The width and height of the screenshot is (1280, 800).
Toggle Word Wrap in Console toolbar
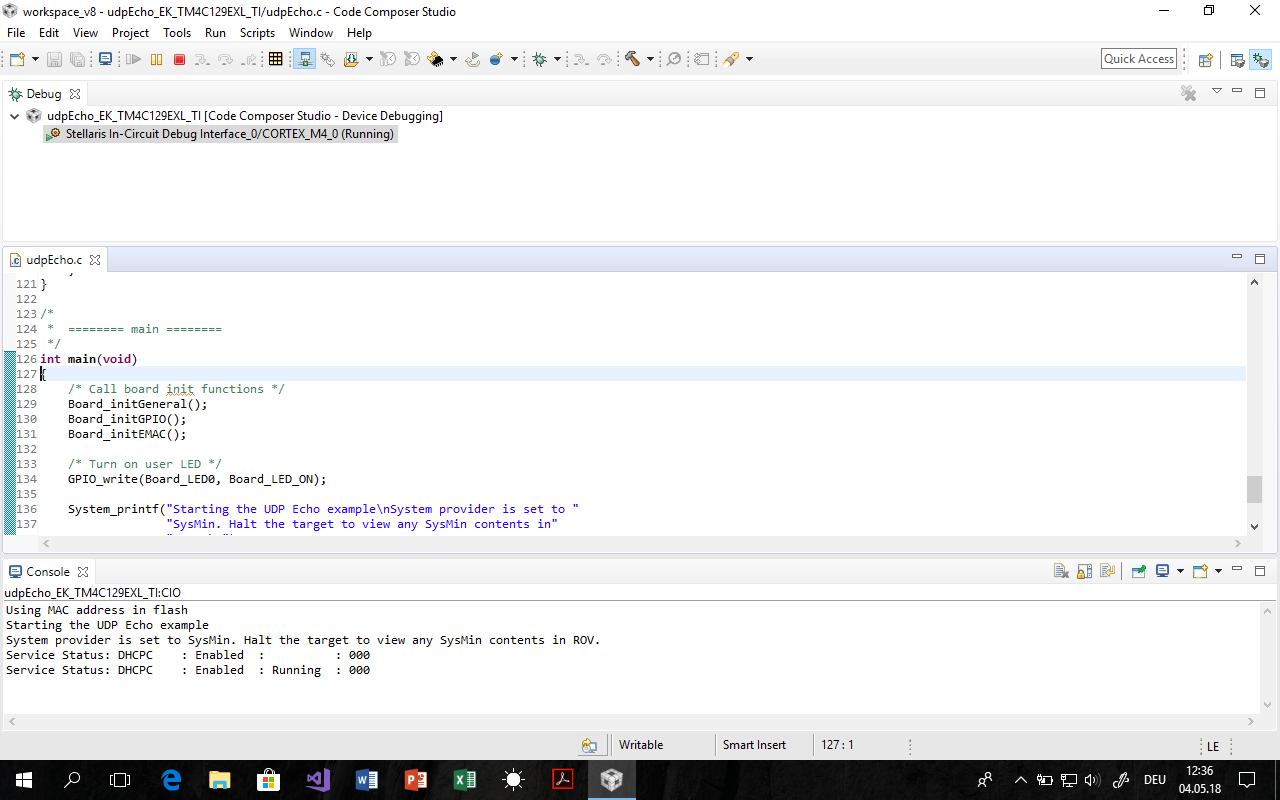coord(1107,571)
